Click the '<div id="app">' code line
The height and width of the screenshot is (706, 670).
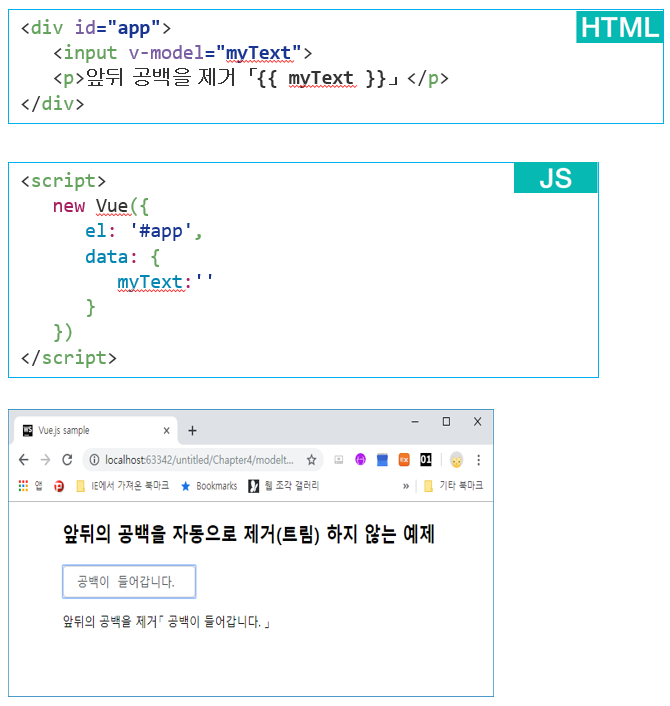[96, 28]
